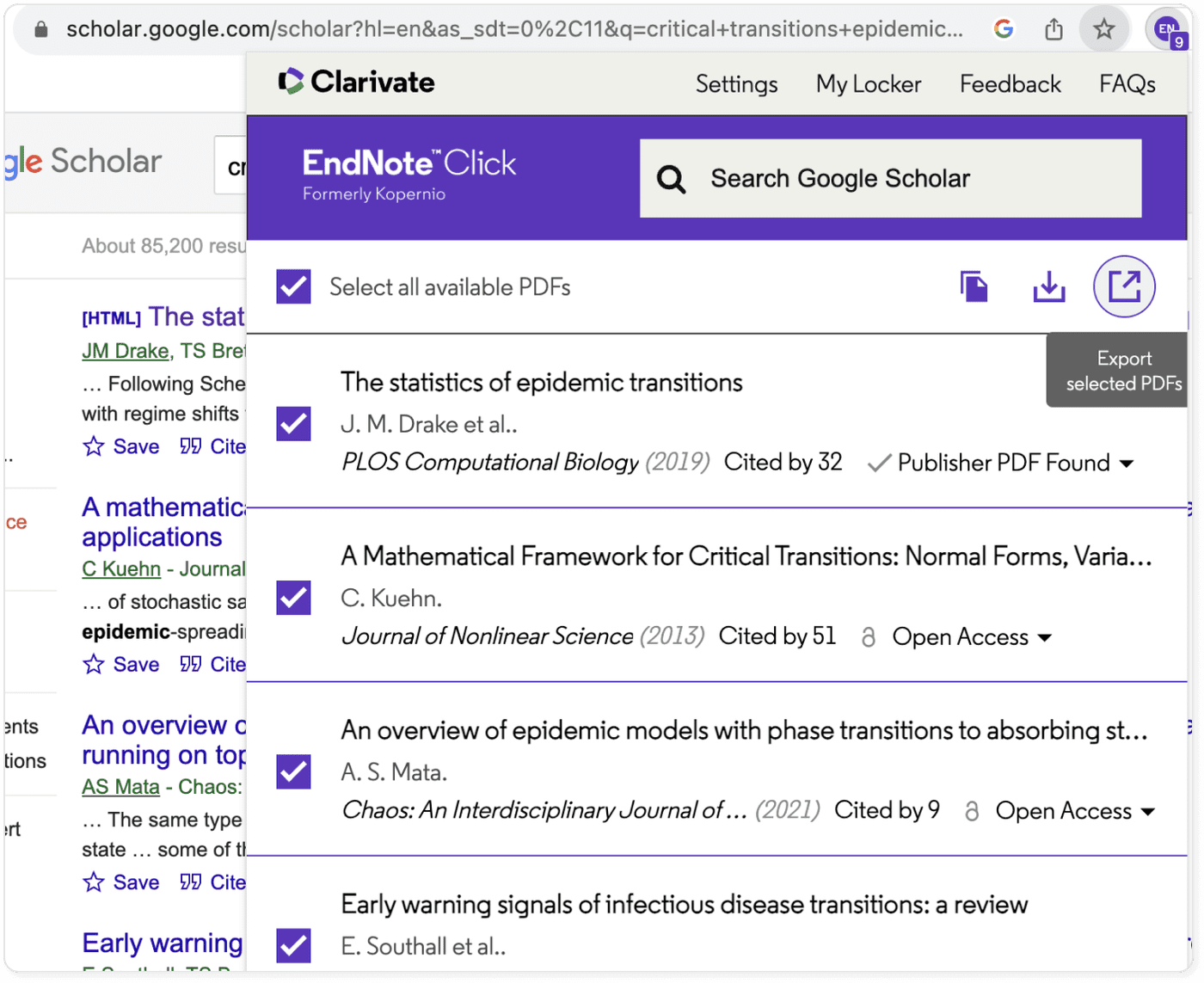This screenshot has height=983, width=1204.
Task: Select the copy citations icon
Action: point(976,286)
